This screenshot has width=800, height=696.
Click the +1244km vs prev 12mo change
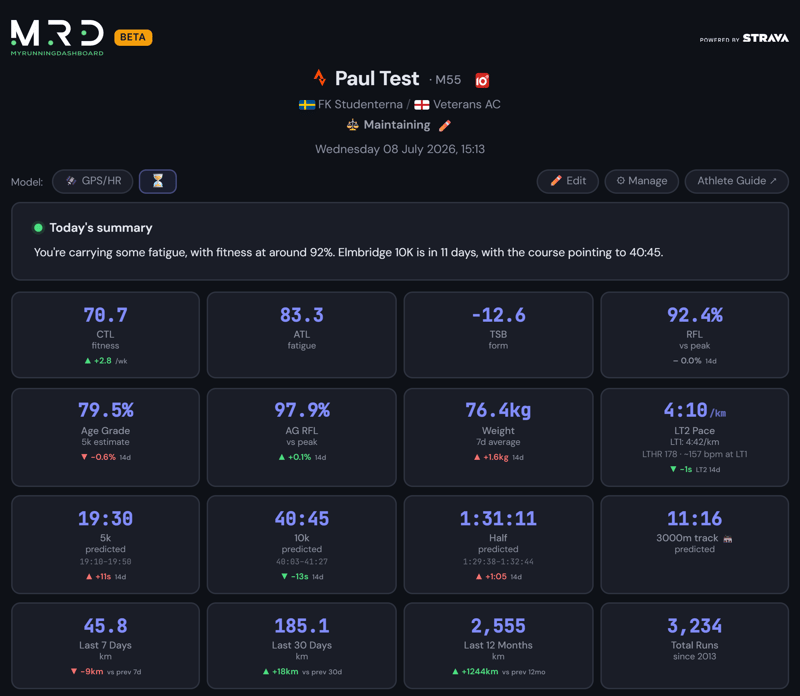(x=498, y=672)
